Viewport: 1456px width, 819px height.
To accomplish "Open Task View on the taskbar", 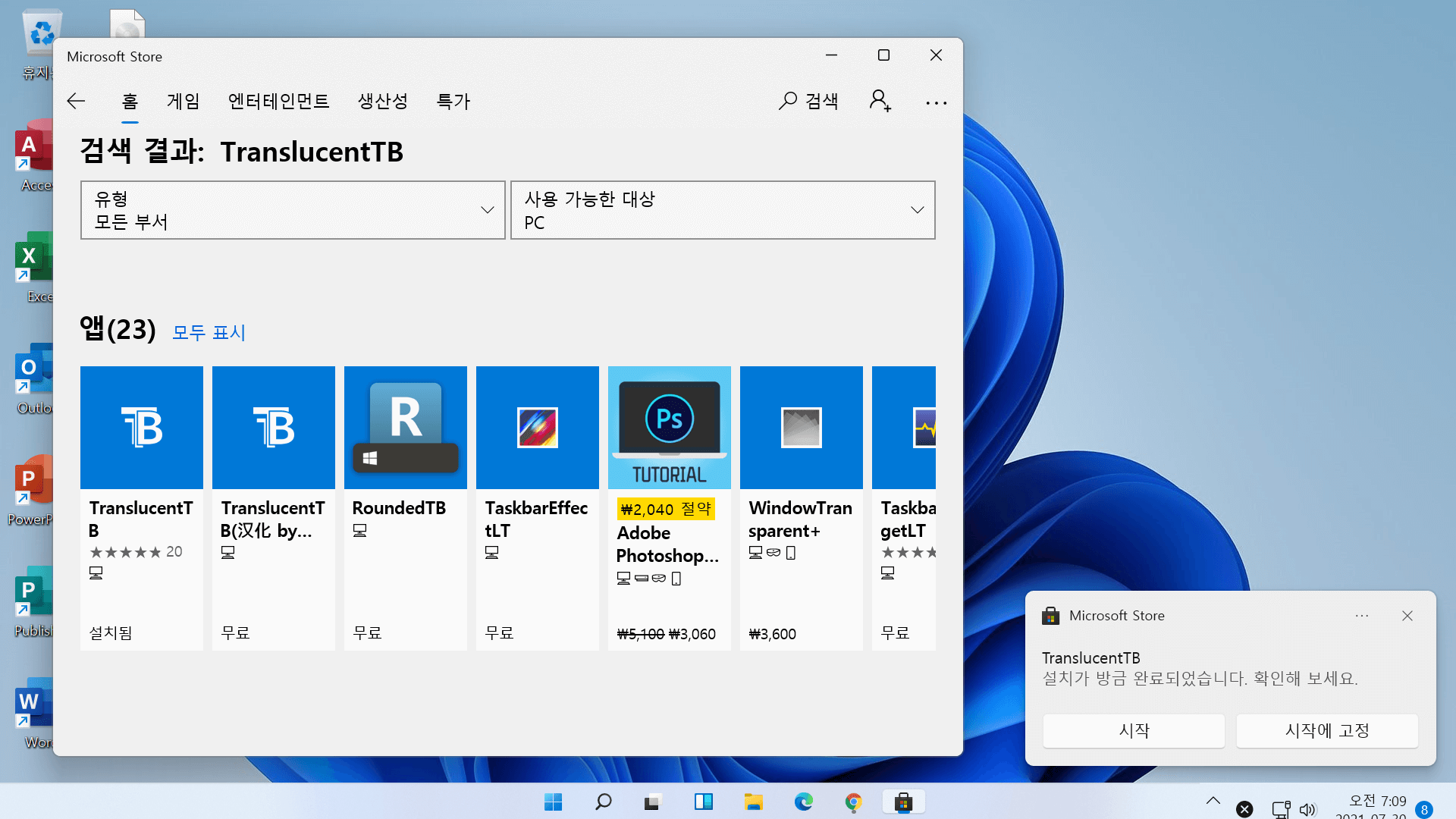I will point(654,802).
